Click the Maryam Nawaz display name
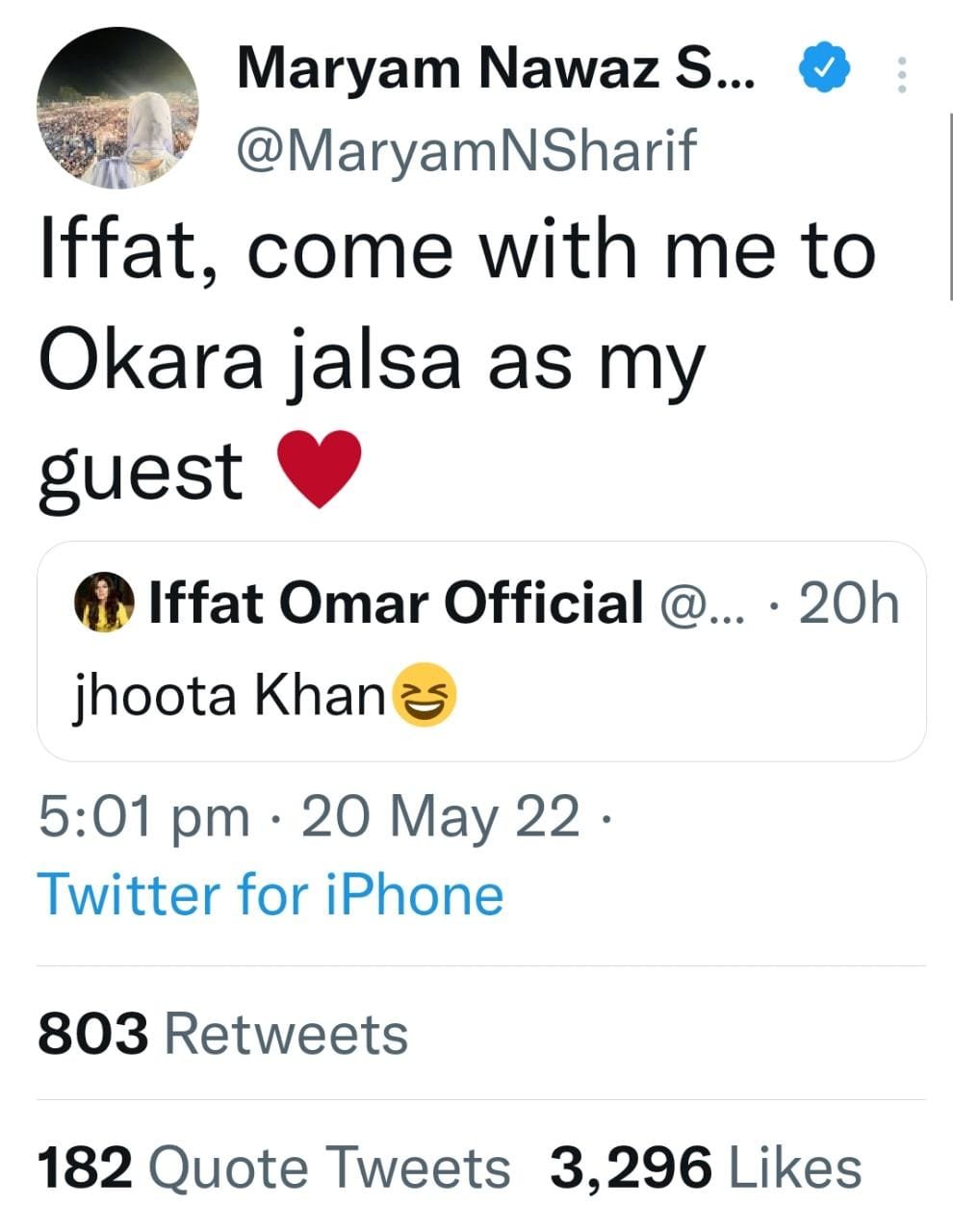This screenshot has width=953, height=1232. 497,68
